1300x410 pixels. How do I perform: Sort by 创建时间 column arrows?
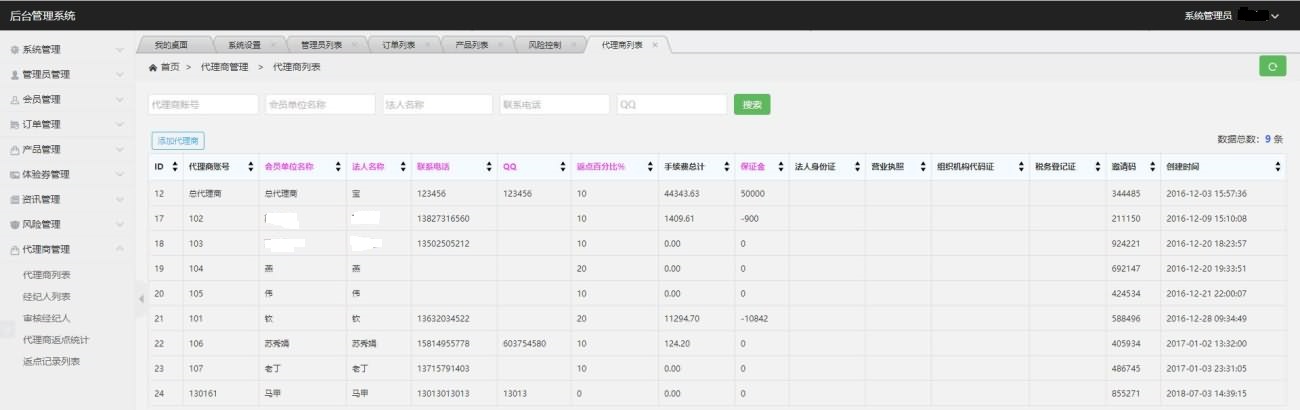click(1278, 166)
